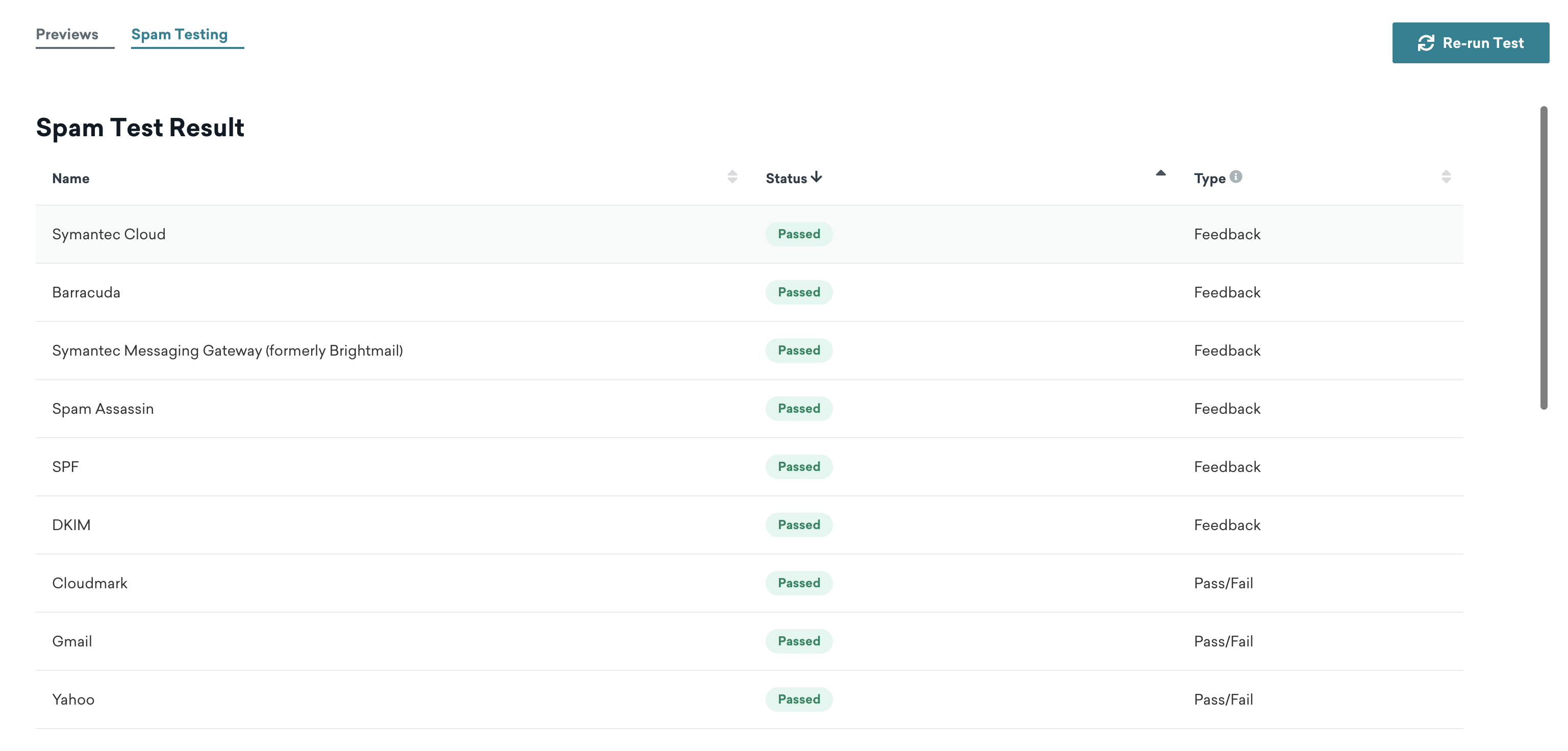Click the Re-run Test button
This screenshot has height=751, width=1568.
(1471, 42)
